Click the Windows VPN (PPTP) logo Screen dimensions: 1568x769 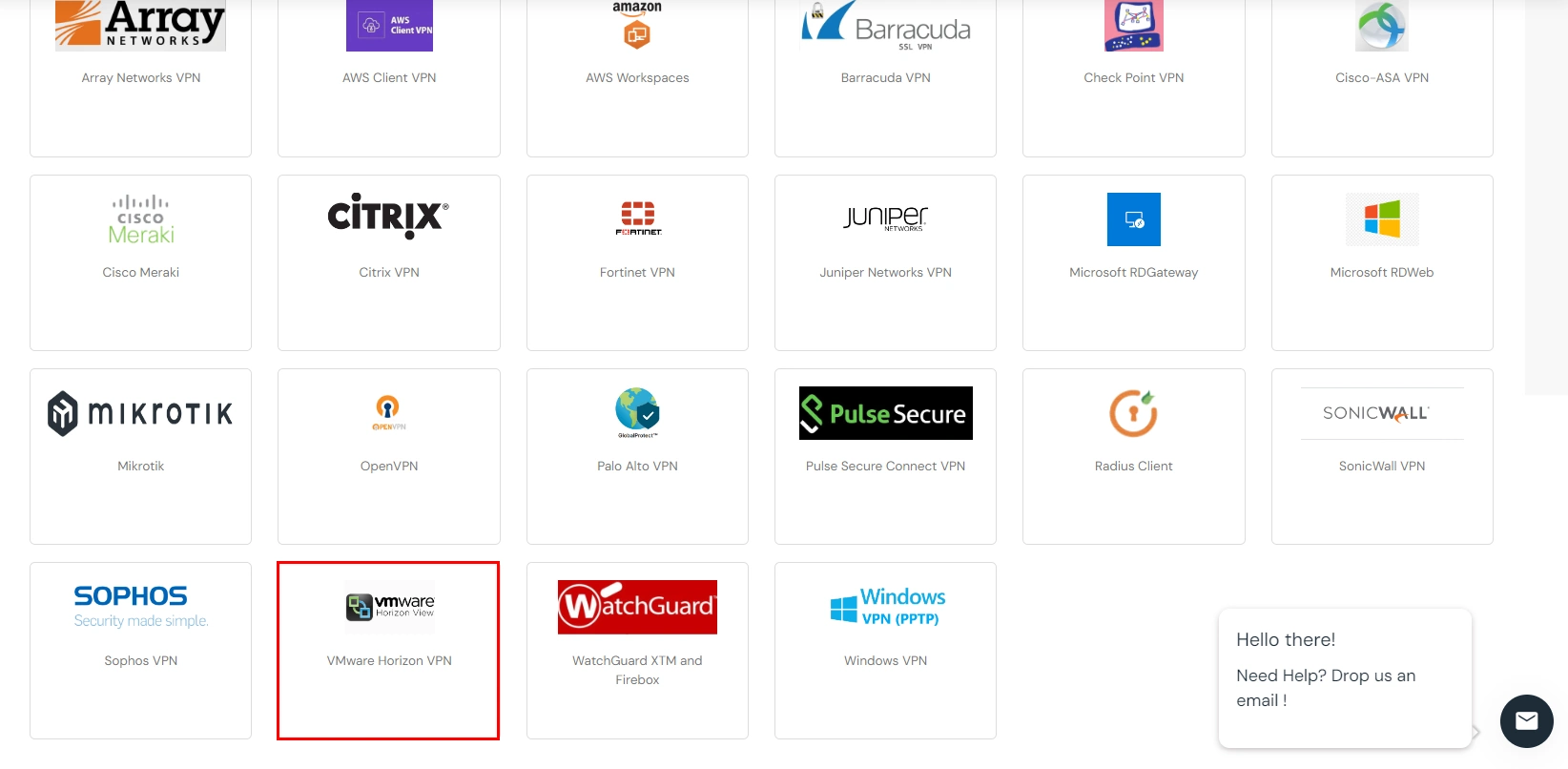[887, 607]
